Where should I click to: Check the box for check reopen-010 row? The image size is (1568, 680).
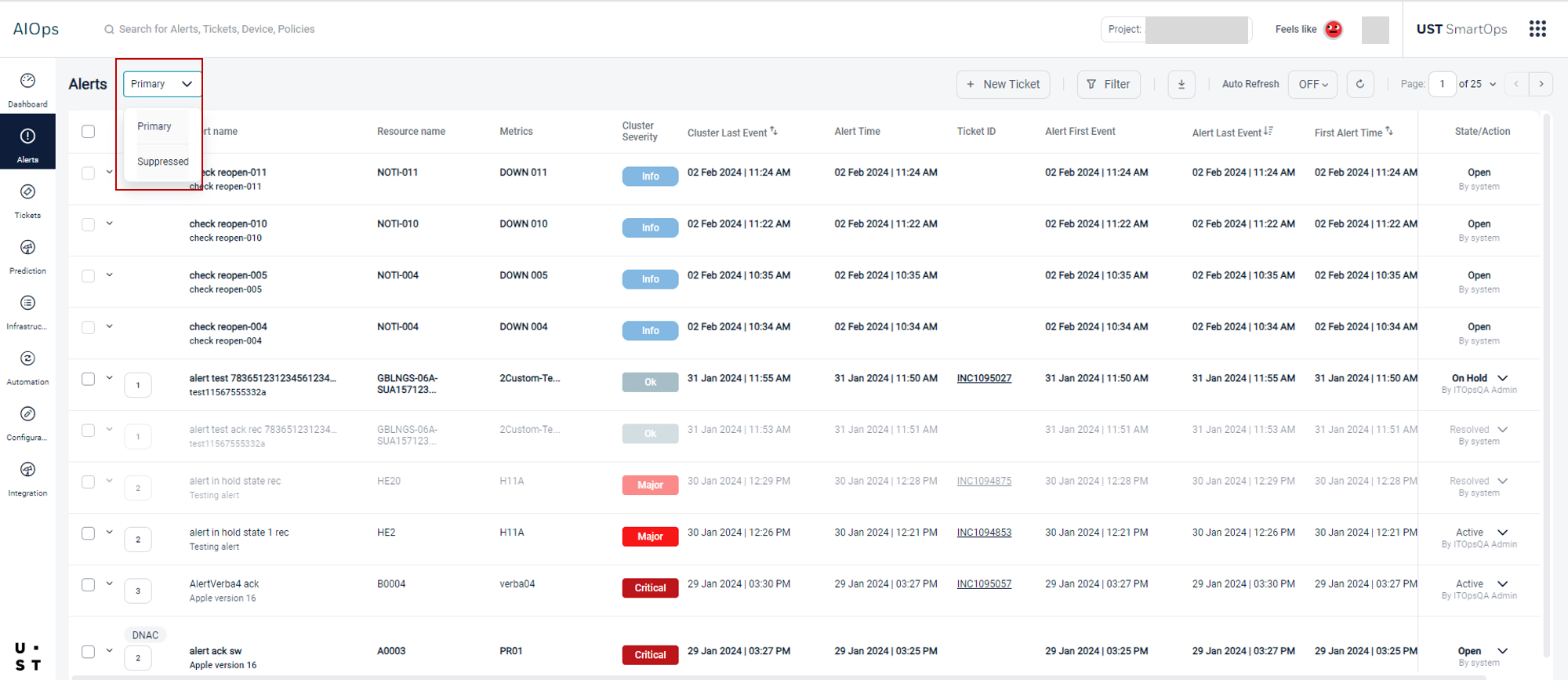click(89, 225)
